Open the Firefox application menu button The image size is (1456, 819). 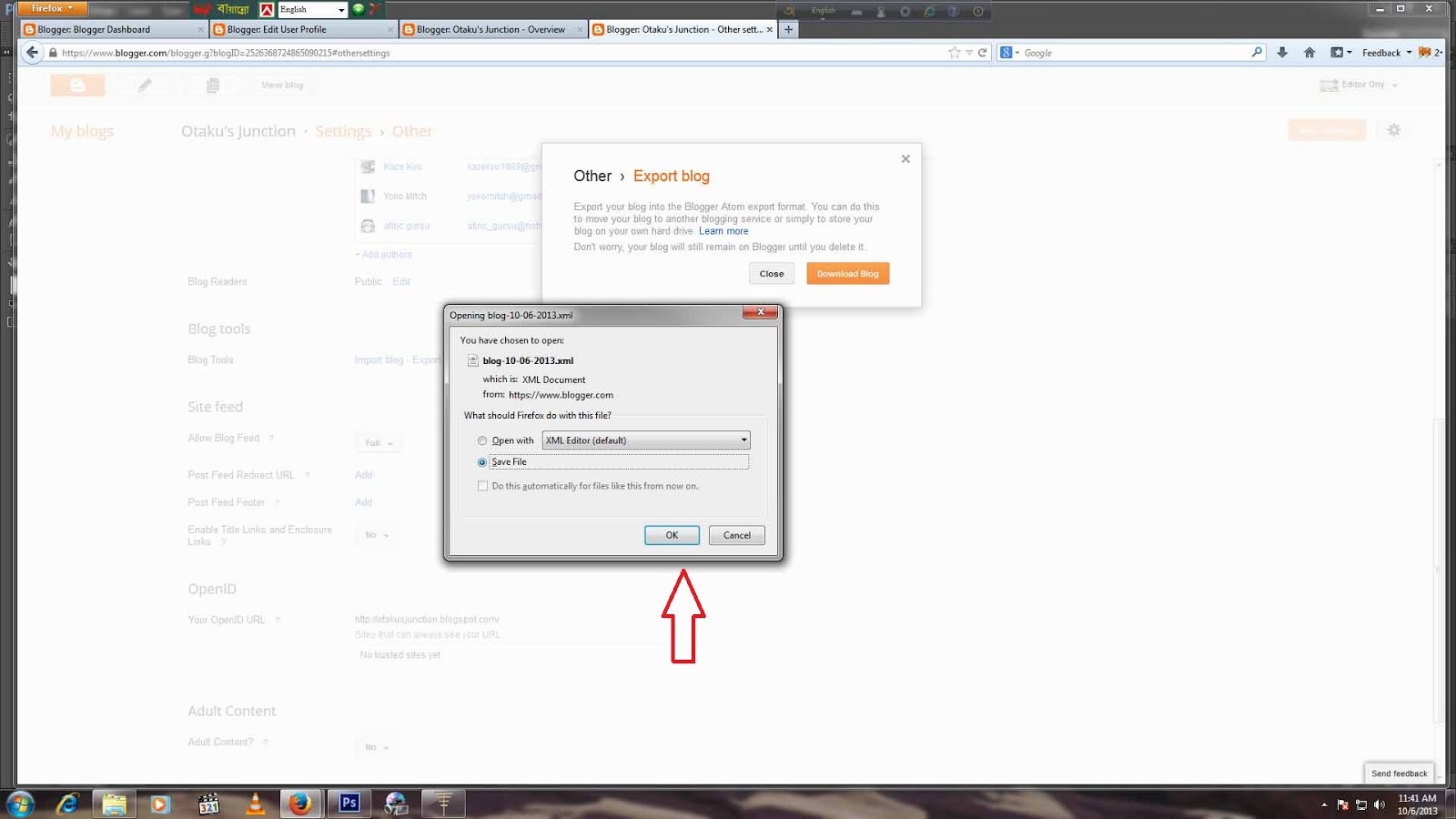point(52,8)
